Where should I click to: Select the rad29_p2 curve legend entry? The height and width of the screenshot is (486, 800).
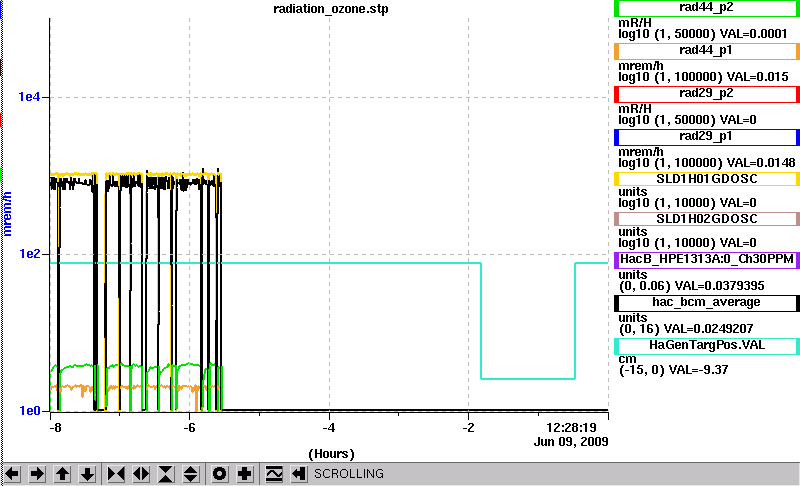point(707,94)
